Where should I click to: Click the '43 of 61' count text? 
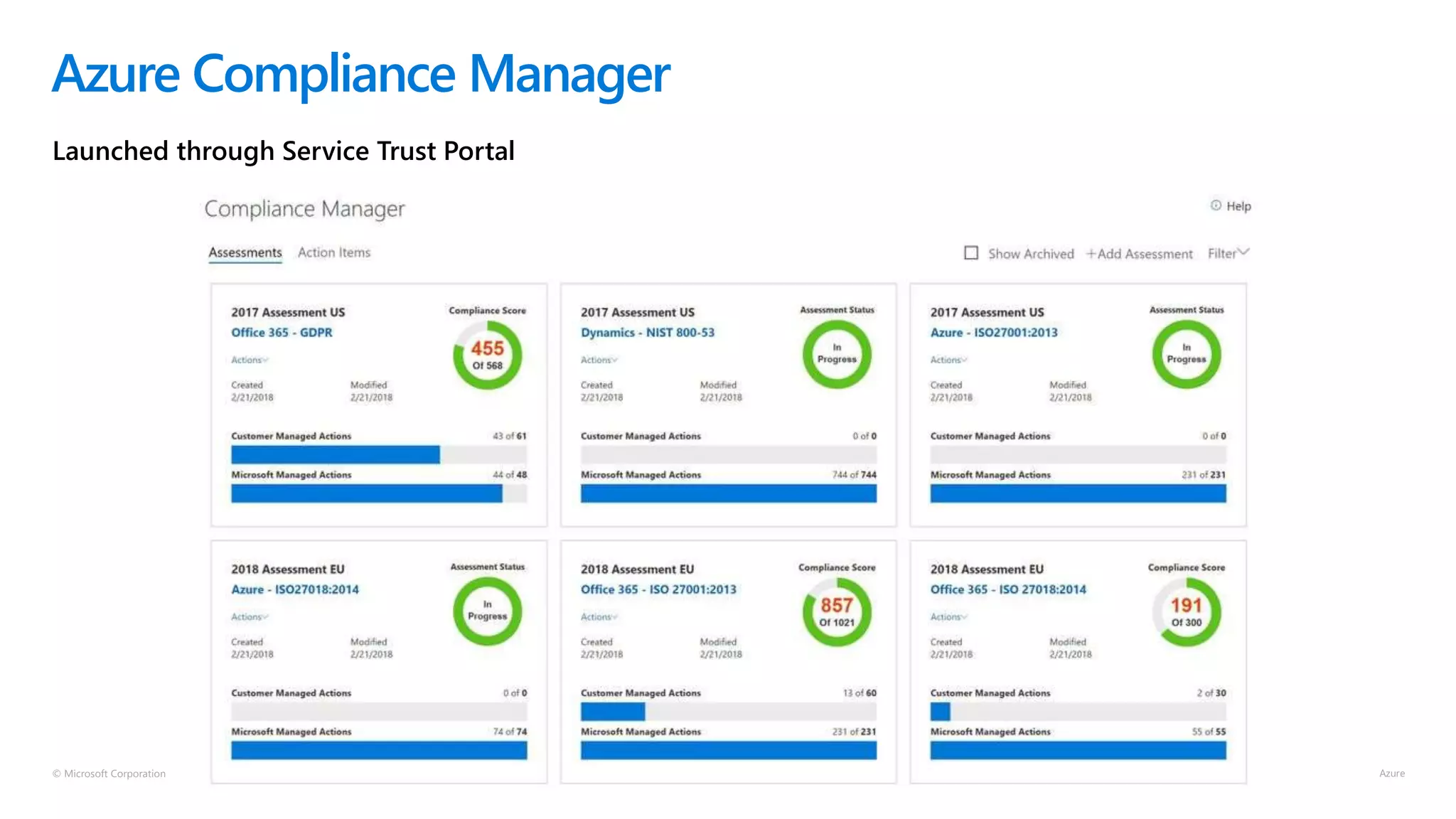tap(510, 436)
